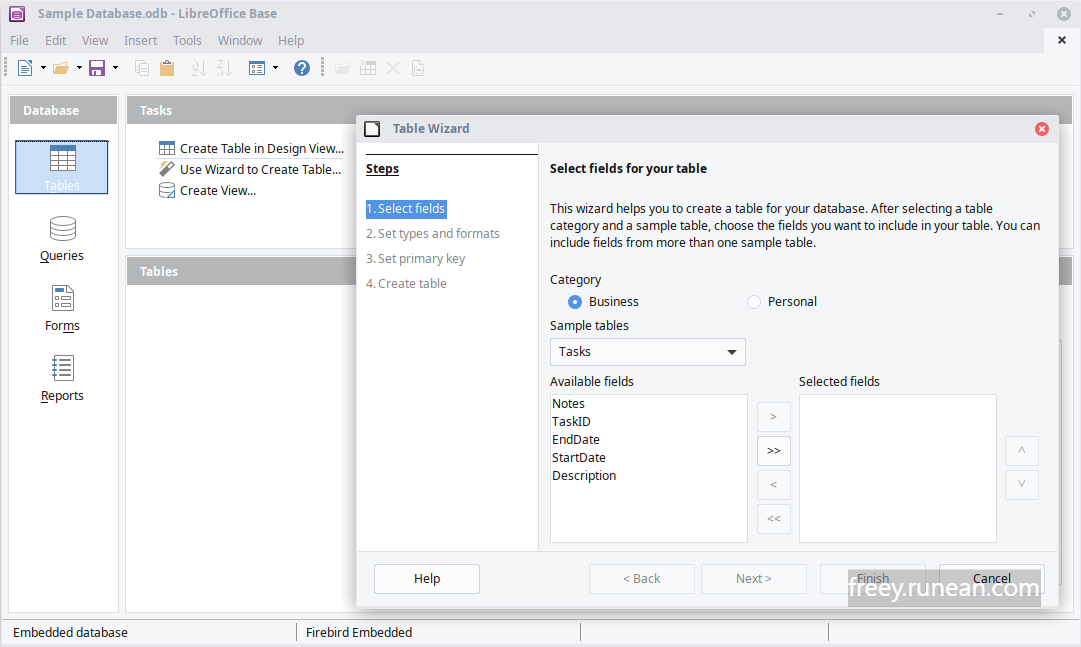Click the Delete X toolbar icon
Image resolution: width=1081 pixels, height=647 pixels.
[393, 68]
